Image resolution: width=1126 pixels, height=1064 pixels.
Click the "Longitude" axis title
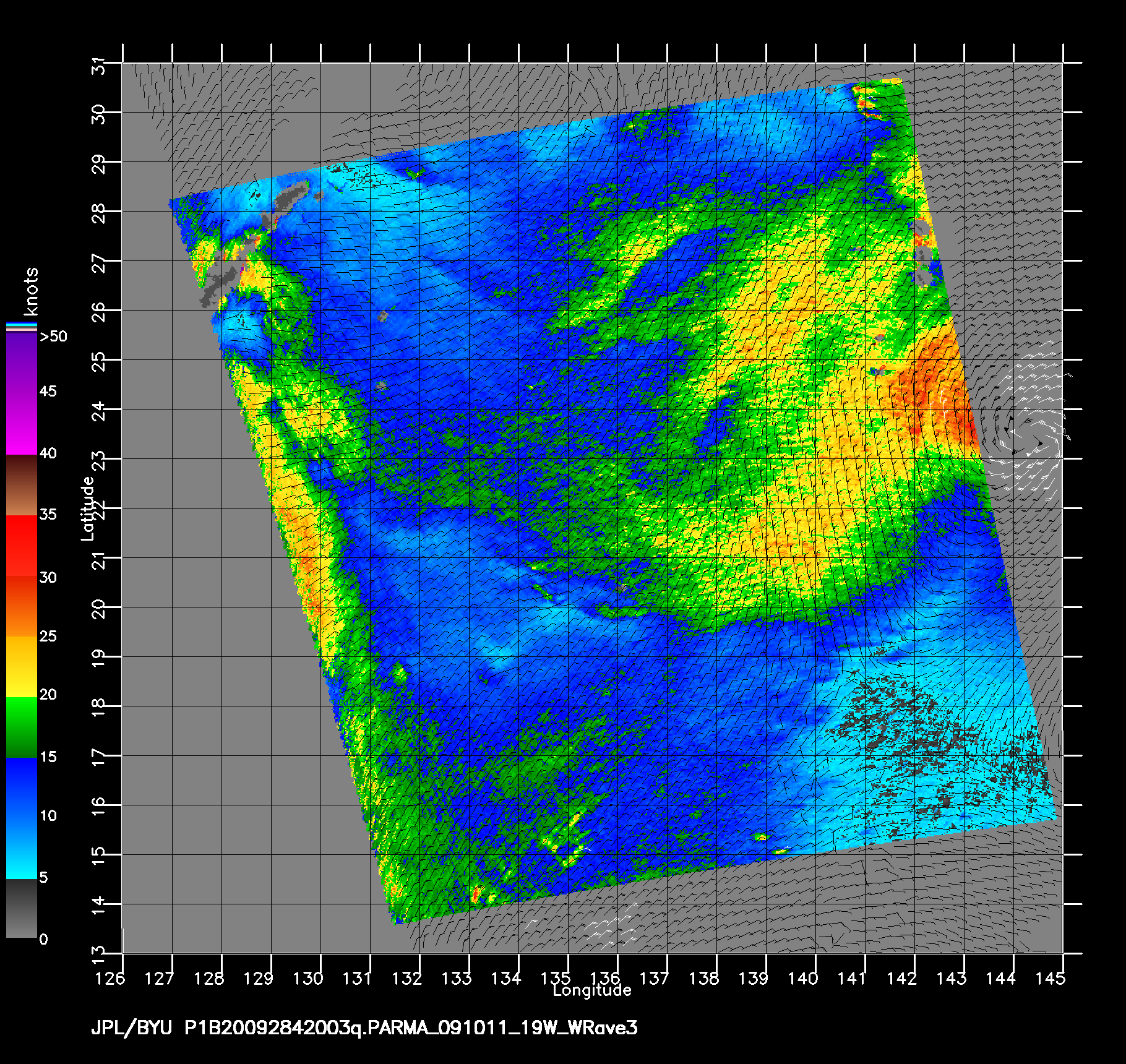click(x=592, y=990)
